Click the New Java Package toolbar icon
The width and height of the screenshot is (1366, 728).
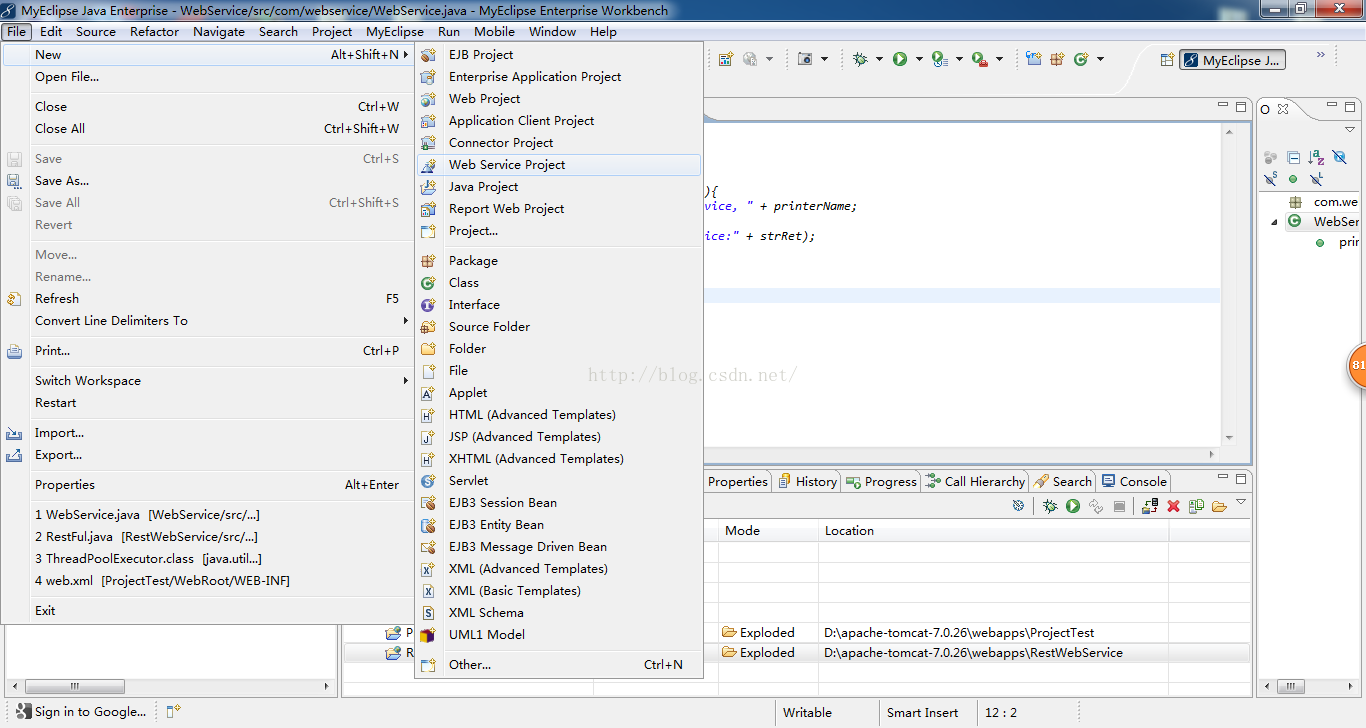[1057, 59]
